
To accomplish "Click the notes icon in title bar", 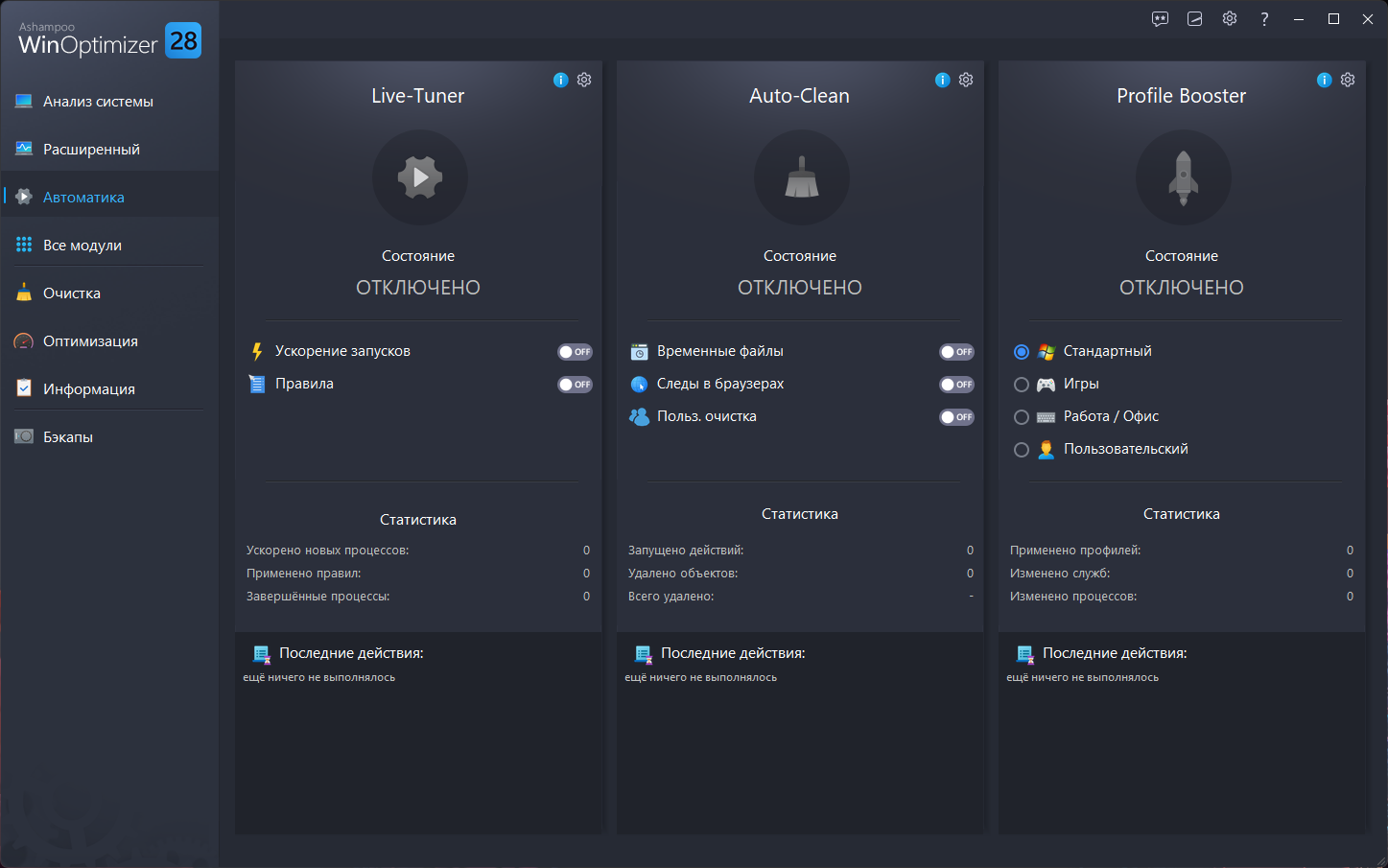I will click(x=1195, y=19).
